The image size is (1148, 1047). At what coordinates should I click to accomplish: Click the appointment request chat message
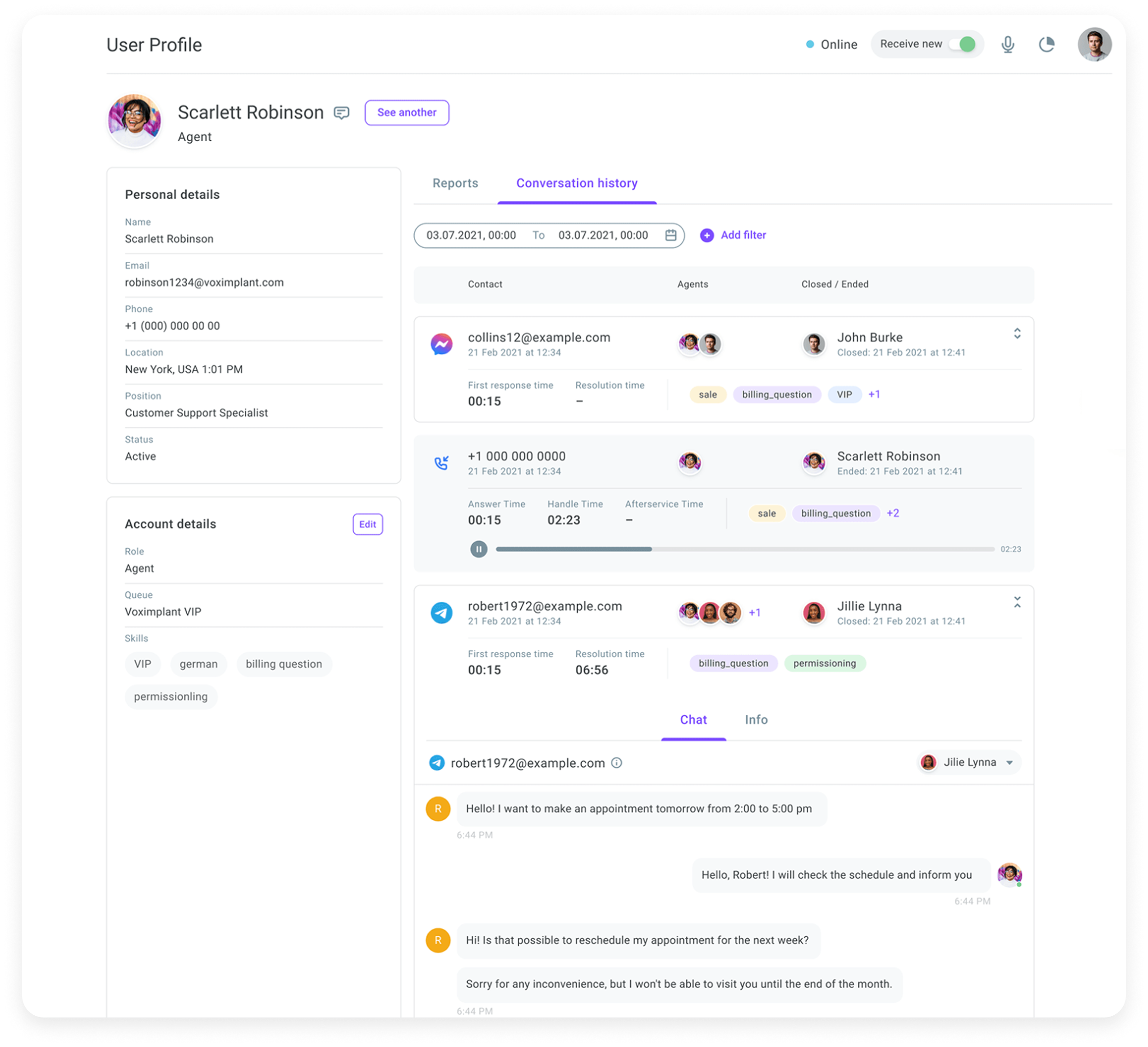(x=641, y=809)
